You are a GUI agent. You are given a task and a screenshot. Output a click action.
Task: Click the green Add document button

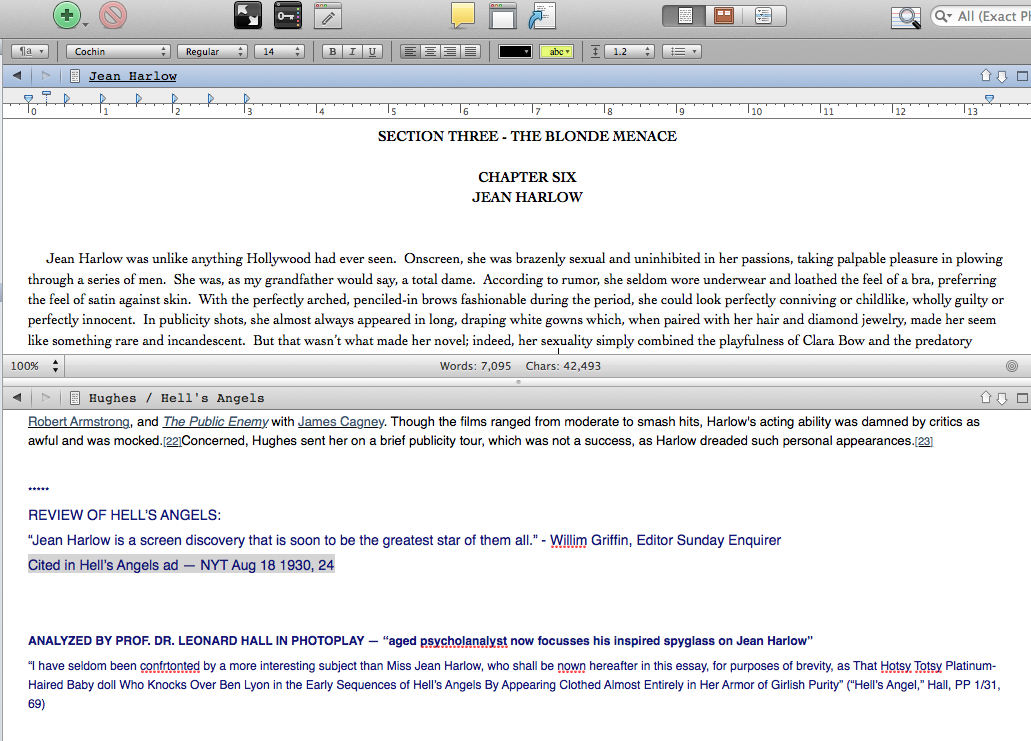tap(67, 15)
